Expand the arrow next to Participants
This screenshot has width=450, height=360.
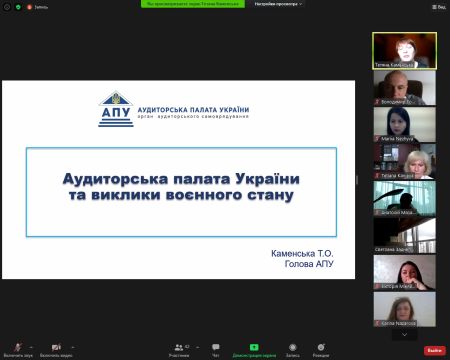[x=198, y=347]
